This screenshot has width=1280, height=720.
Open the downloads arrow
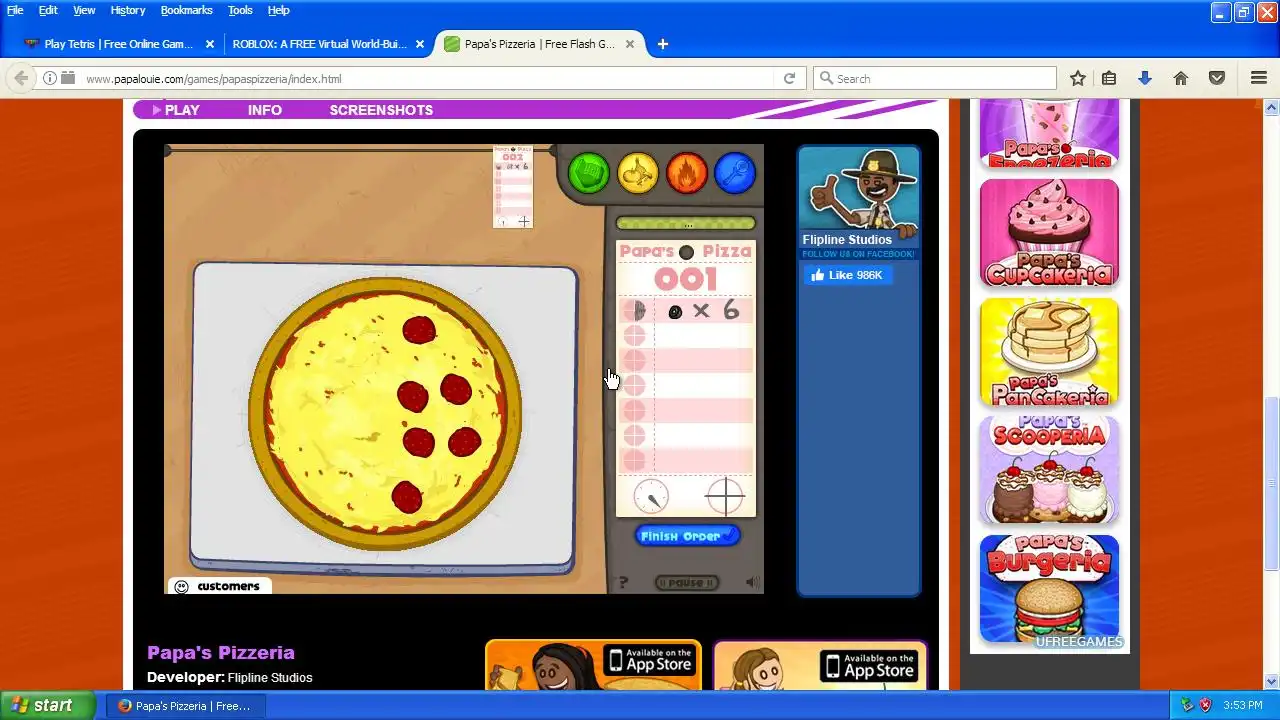pyautogui.click(x=1145, y=78)
